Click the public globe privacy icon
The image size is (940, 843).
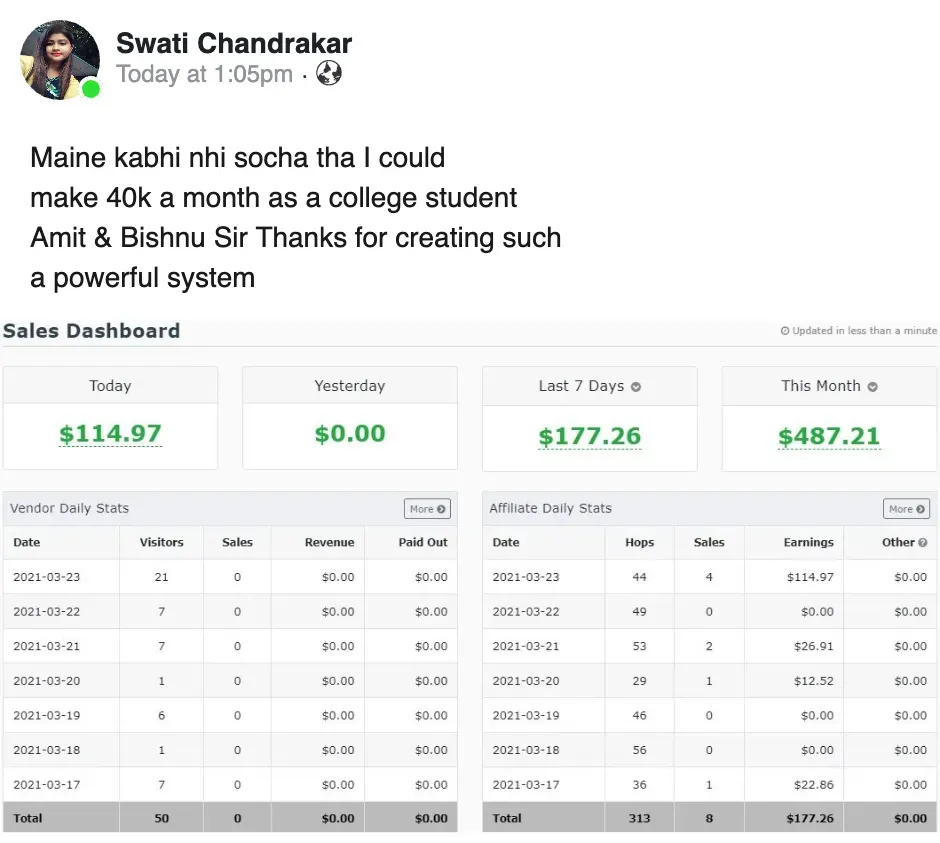point(329,73)
